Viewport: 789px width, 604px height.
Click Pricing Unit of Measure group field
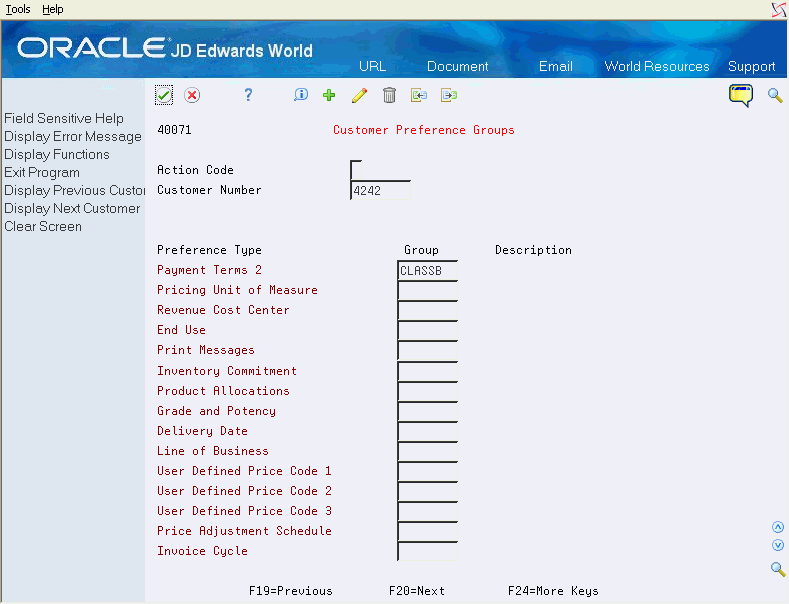click(428, 290)
